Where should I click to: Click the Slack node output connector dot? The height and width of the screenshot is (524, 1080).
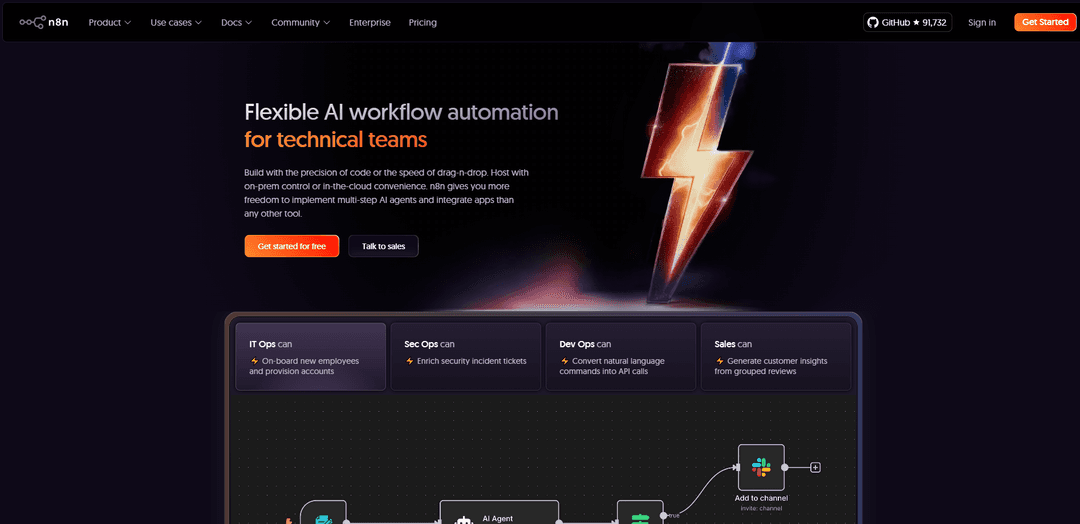(x=785, y=468)
